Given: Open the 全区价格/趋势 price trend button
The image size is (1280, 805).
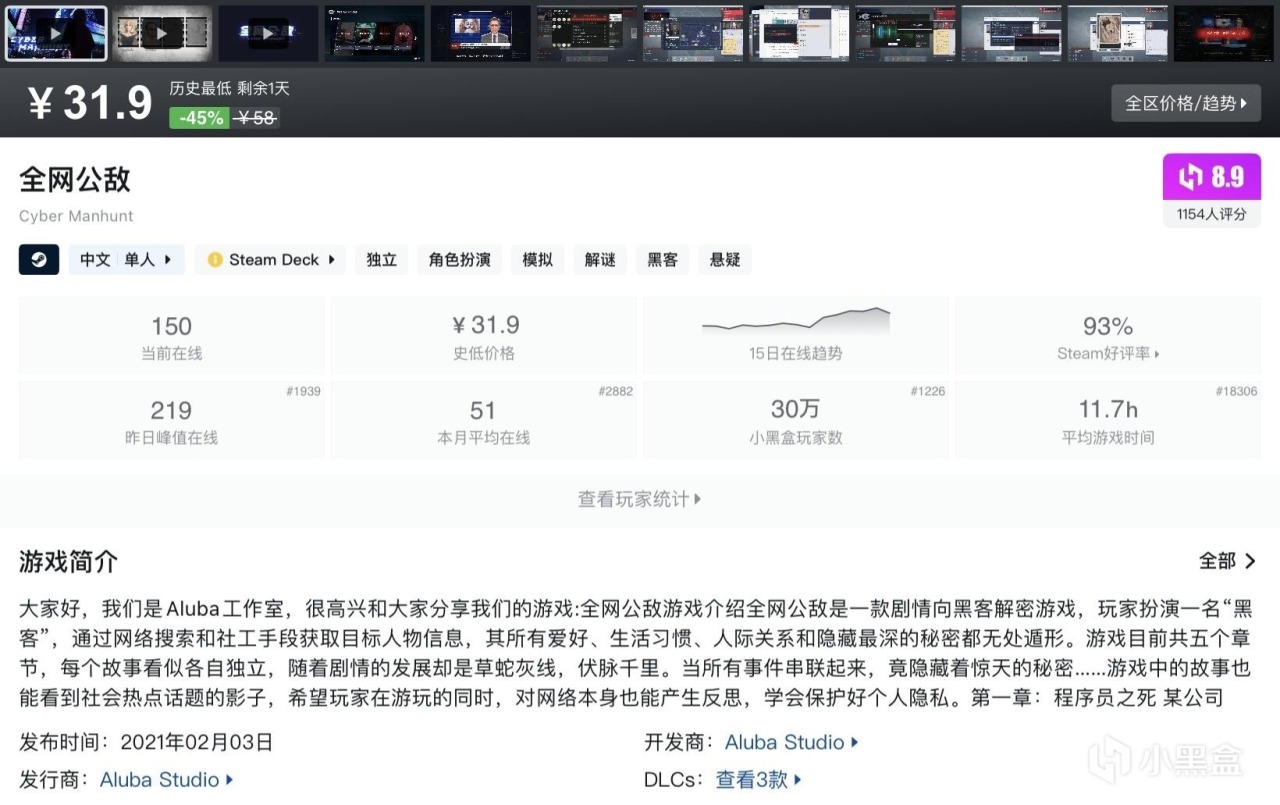Looking at the screenshot, I should (x=1186, y=103).
